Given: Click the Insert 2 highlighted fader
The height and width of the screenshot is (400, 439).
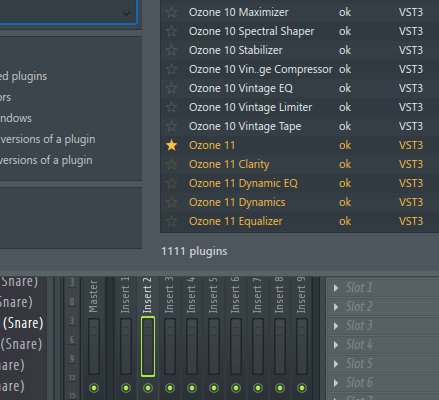Looking at the screenshot, I should [x=148, y=346].
